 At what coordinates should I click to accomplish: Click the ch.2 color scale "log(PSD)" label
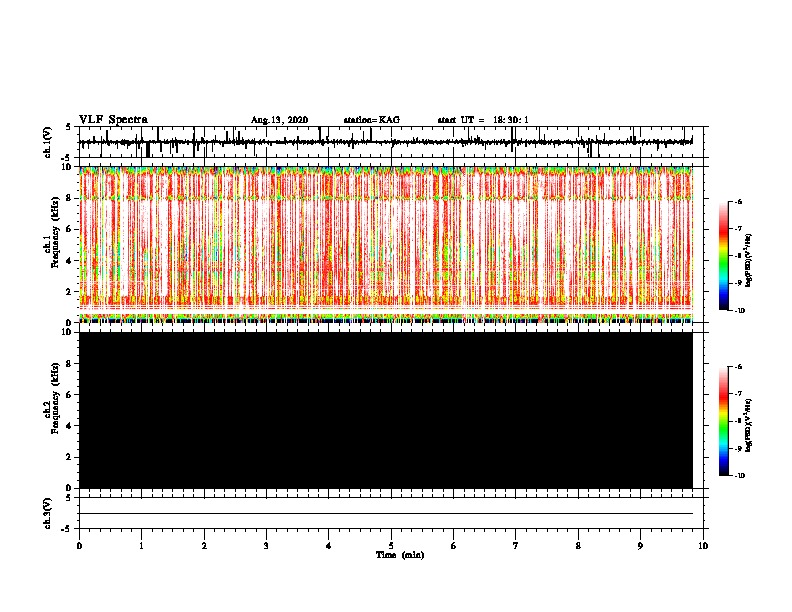pos(748,425)
